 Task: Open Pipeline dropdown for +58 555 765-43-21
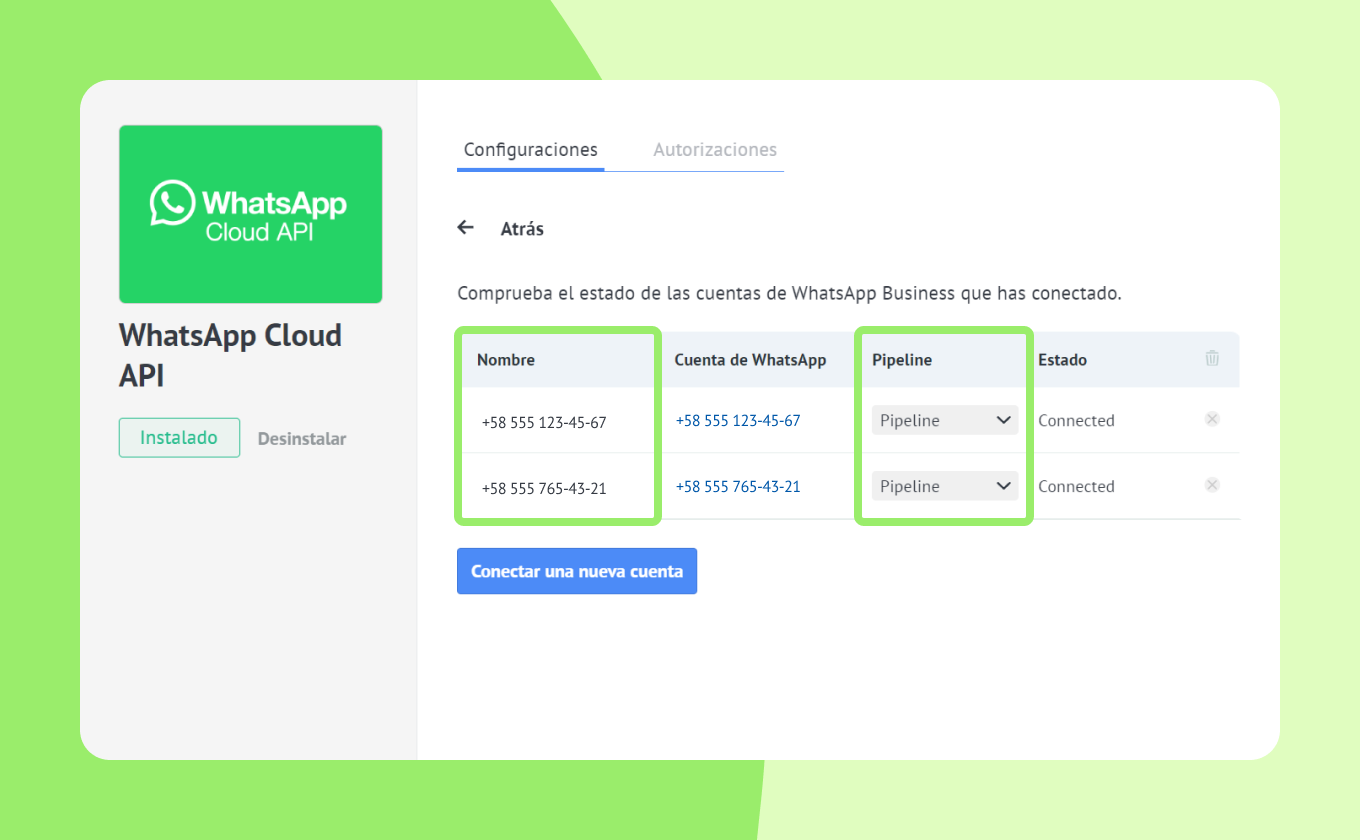click(945, 486)
